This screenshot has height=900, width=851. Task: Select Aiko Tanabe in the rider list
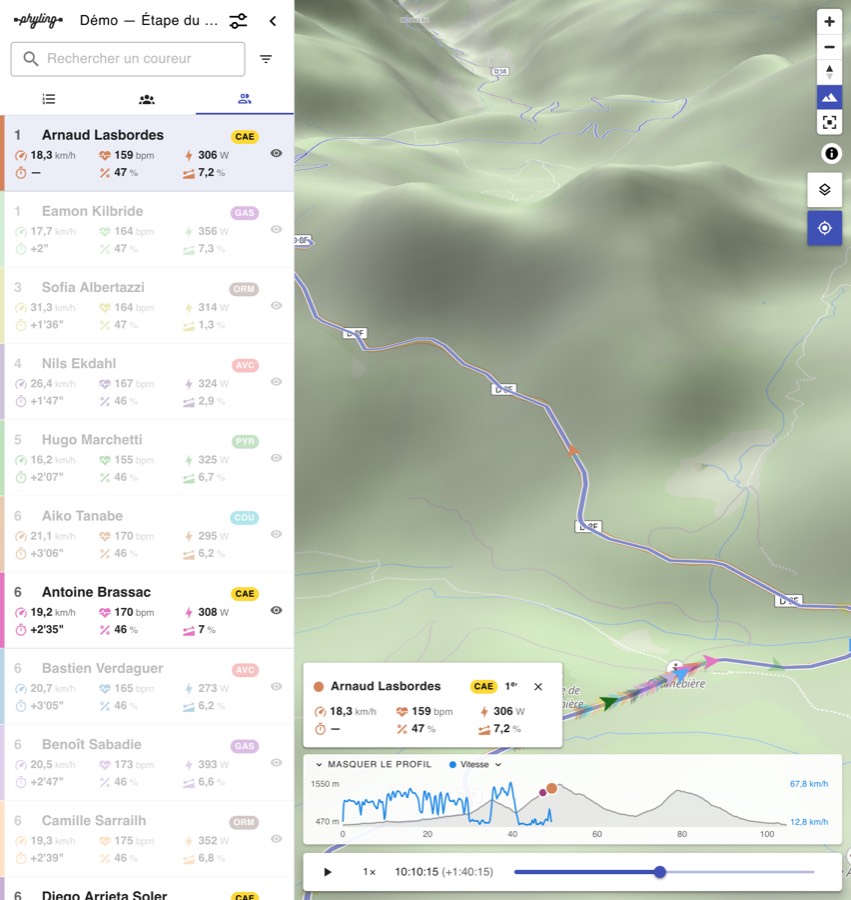[147, 534]
